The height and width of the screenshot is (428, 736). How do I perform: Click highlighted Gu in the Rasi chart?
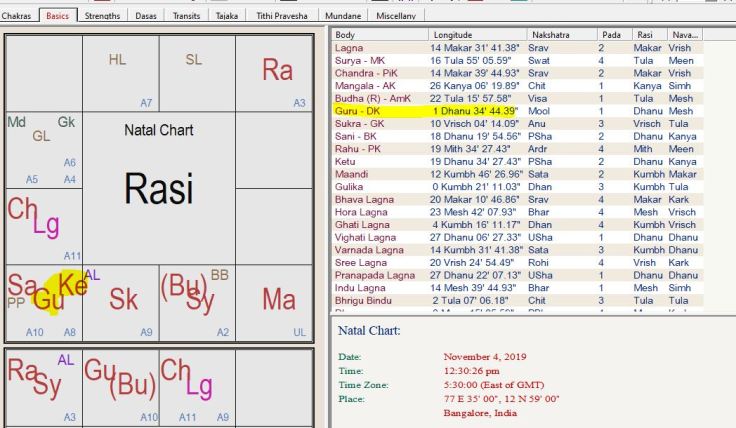[x=48, y=299]
